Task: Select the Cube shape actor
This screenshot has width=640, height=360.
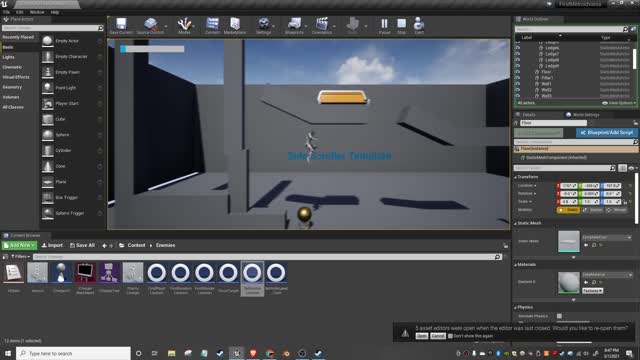Action: pyautogui.click(x=72, y=119)
